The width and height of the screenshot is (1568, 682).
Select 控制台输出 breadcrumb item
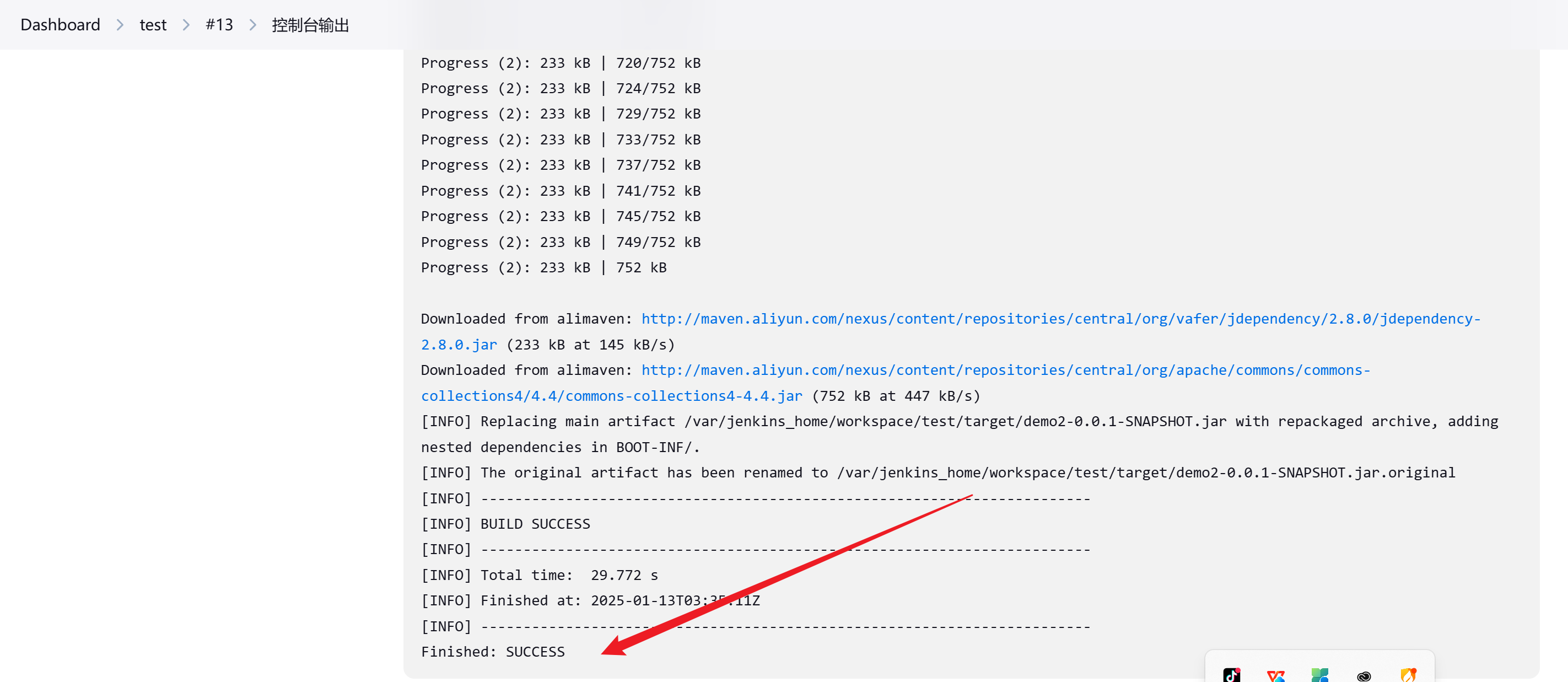click(x=310, y=25)
